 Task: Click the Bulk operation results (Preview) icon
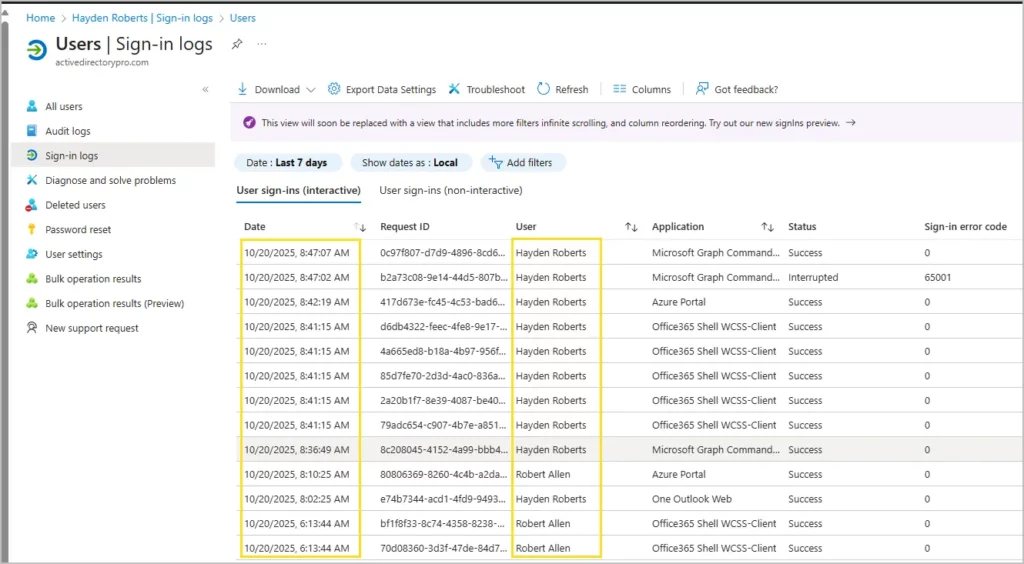31,304
